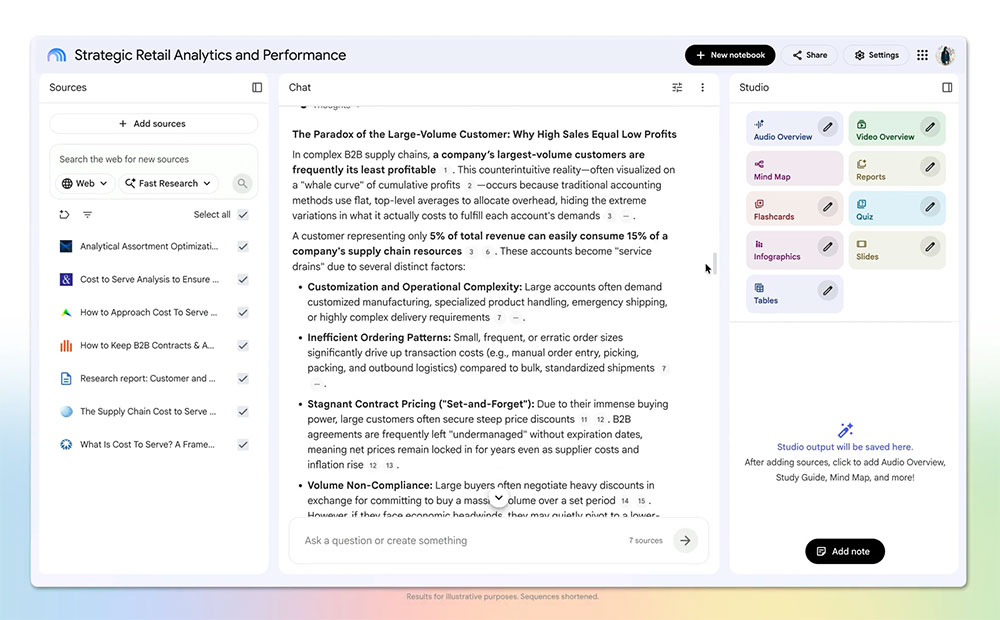Screen dimensions: 1000x620
Task: Open citation 2 after 'cumulative profits'
Action: tap(469, 186)
